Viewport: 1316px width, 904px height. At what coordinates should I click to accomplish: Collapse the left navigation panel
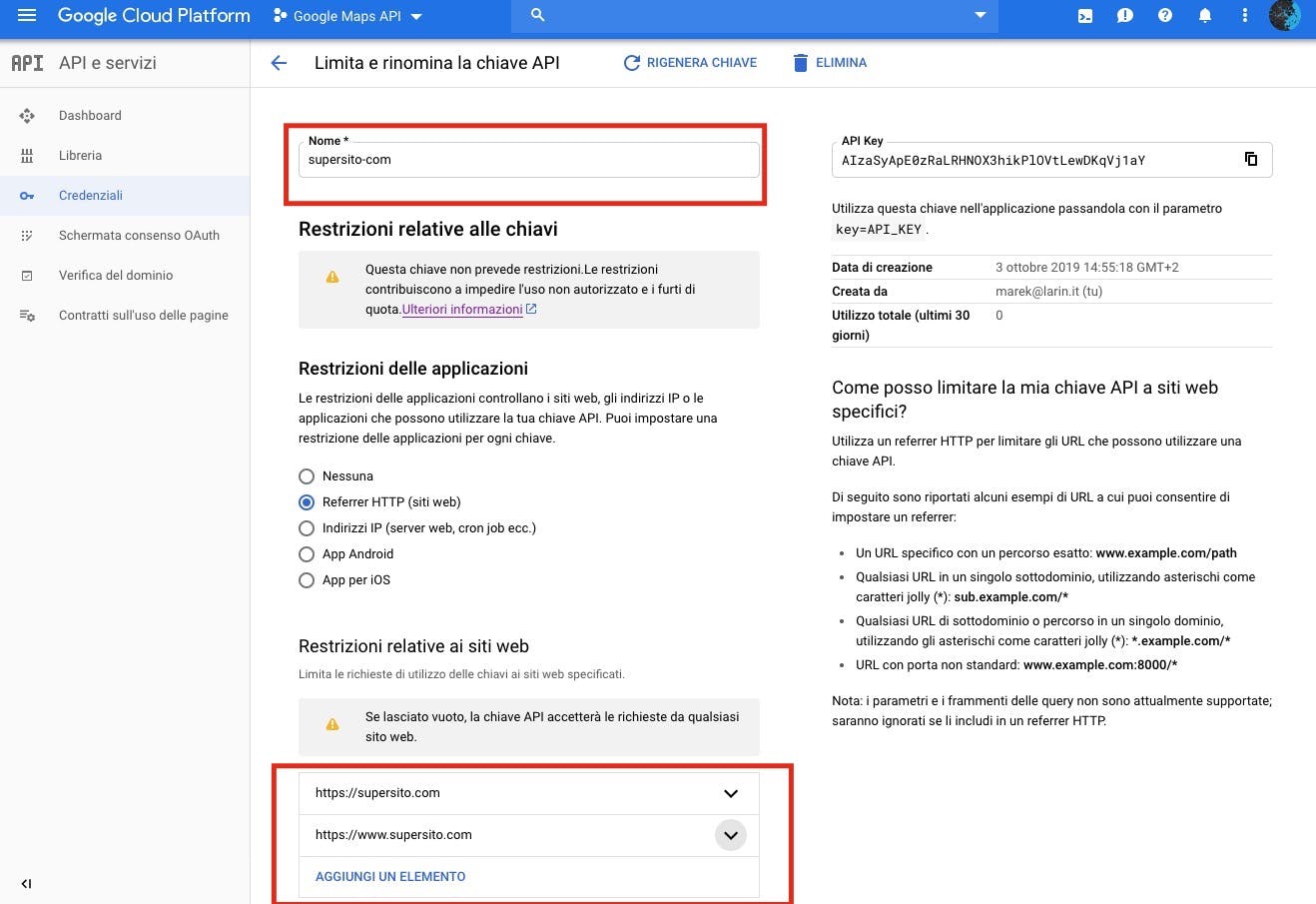[26, 883]
